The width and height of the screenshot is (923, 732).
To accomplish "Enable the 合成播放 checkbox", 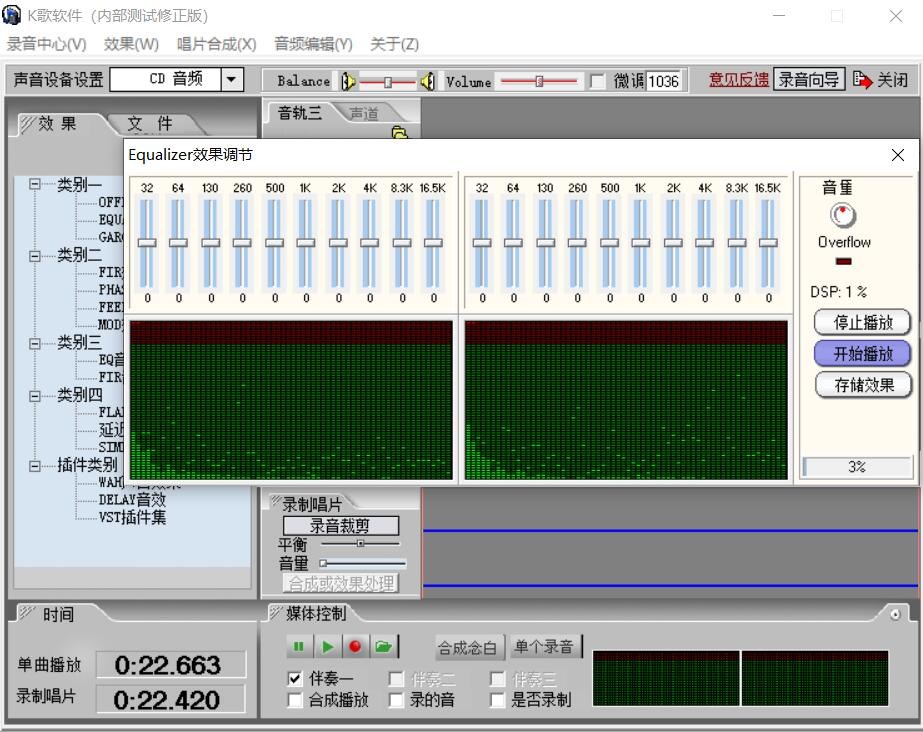I will [x=296, y=700].
